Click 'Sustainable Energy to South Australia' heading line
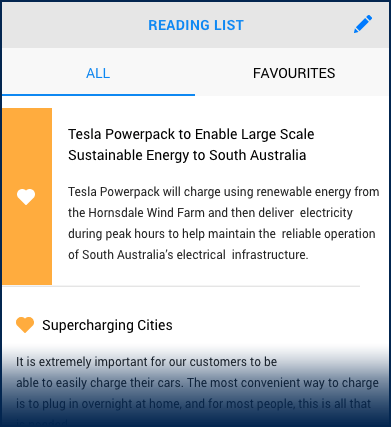Viewport: 391px width, 427px height. point(187,155)
